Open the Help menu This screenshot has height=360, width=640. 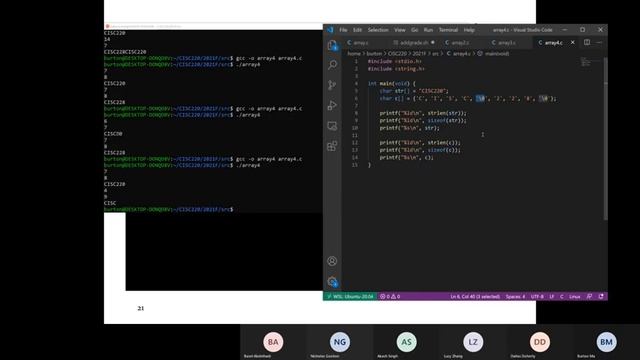coord(469,30)
